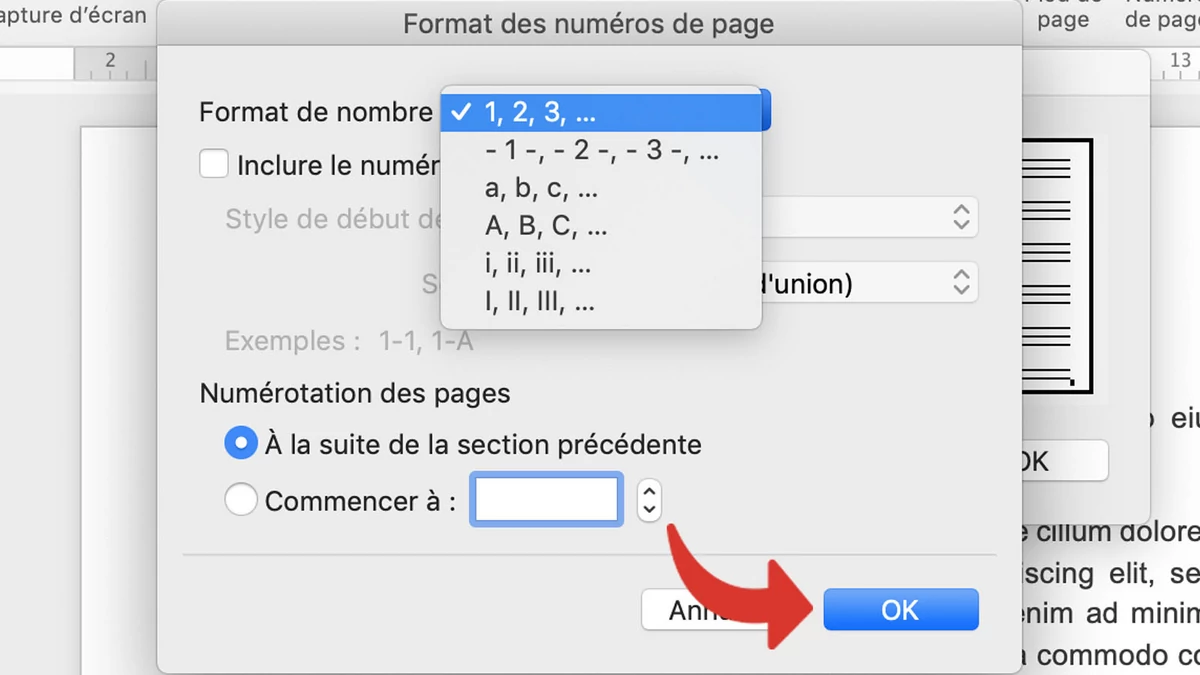1200x675 pixels.
Task: Pick uppercase roman "I, II, III, ..." format
Action: (601, 302)
